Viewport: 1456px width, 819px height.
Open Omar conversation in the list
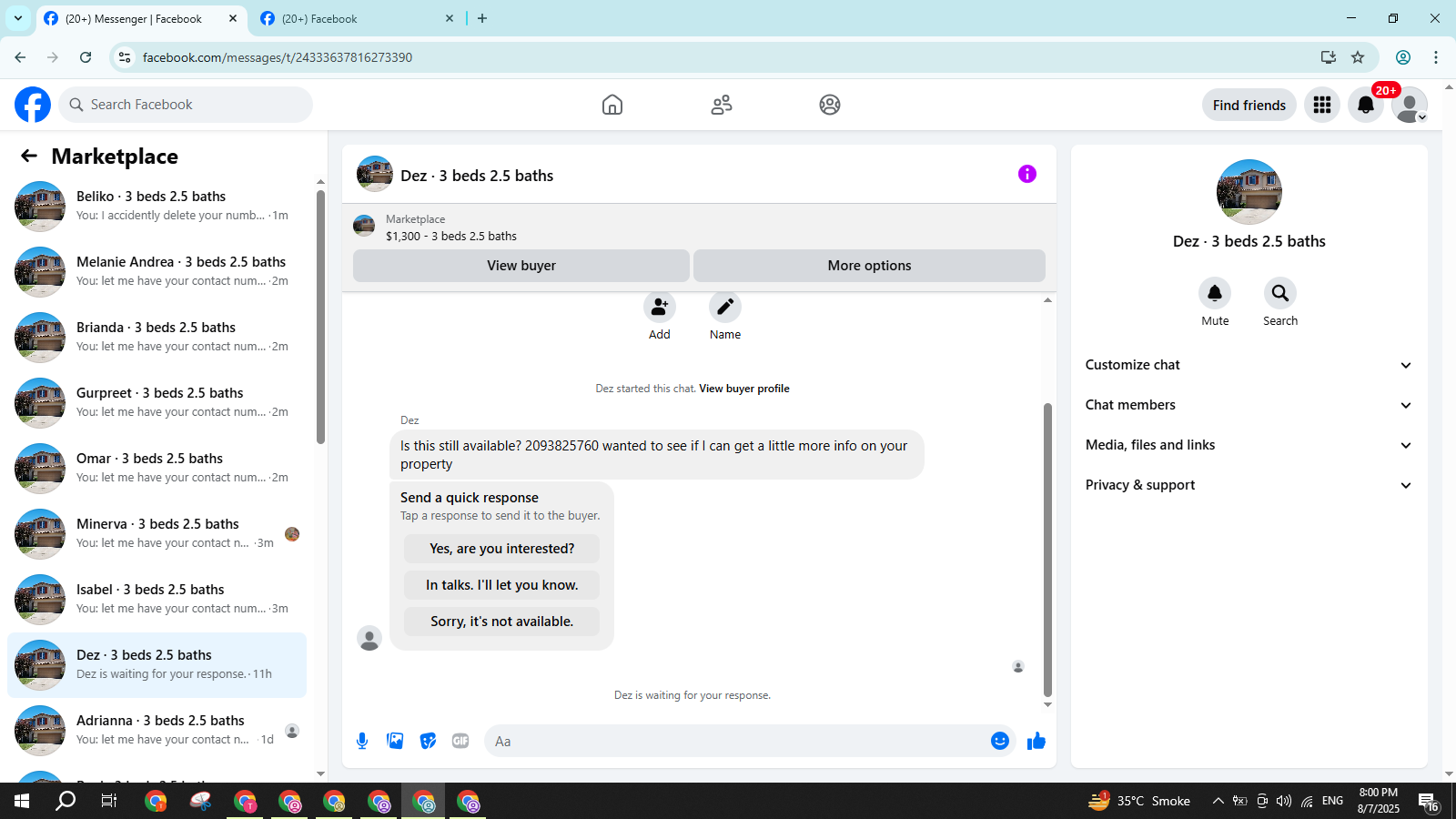click(157, 469)
